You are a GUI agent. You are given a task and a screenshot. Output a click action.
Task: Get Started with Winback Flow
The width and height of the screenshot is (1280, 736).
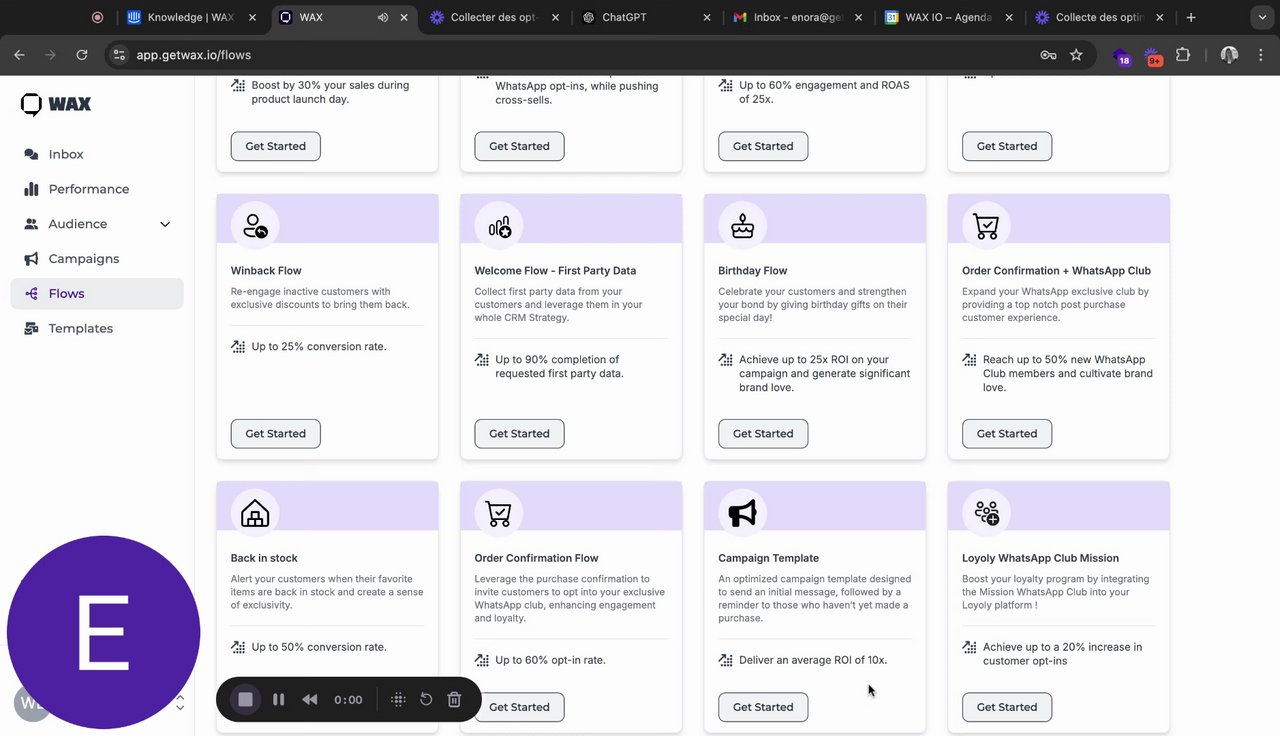point(275,434)
